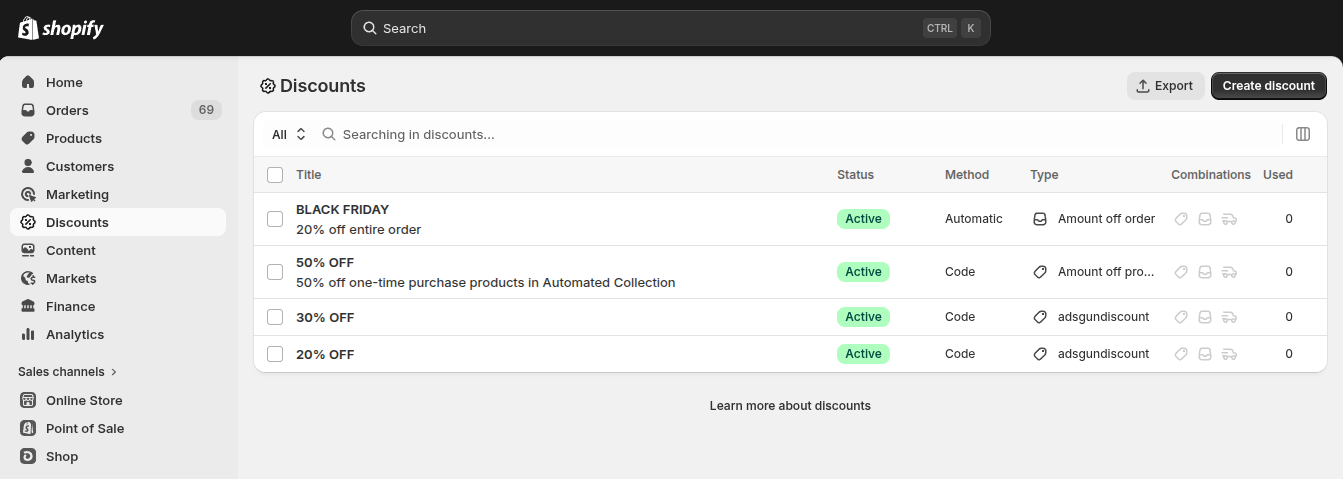This screenshot has height=479, width=1343.
Task: Check the 50% OFF discount row
Action: click(x=275, y=272)
